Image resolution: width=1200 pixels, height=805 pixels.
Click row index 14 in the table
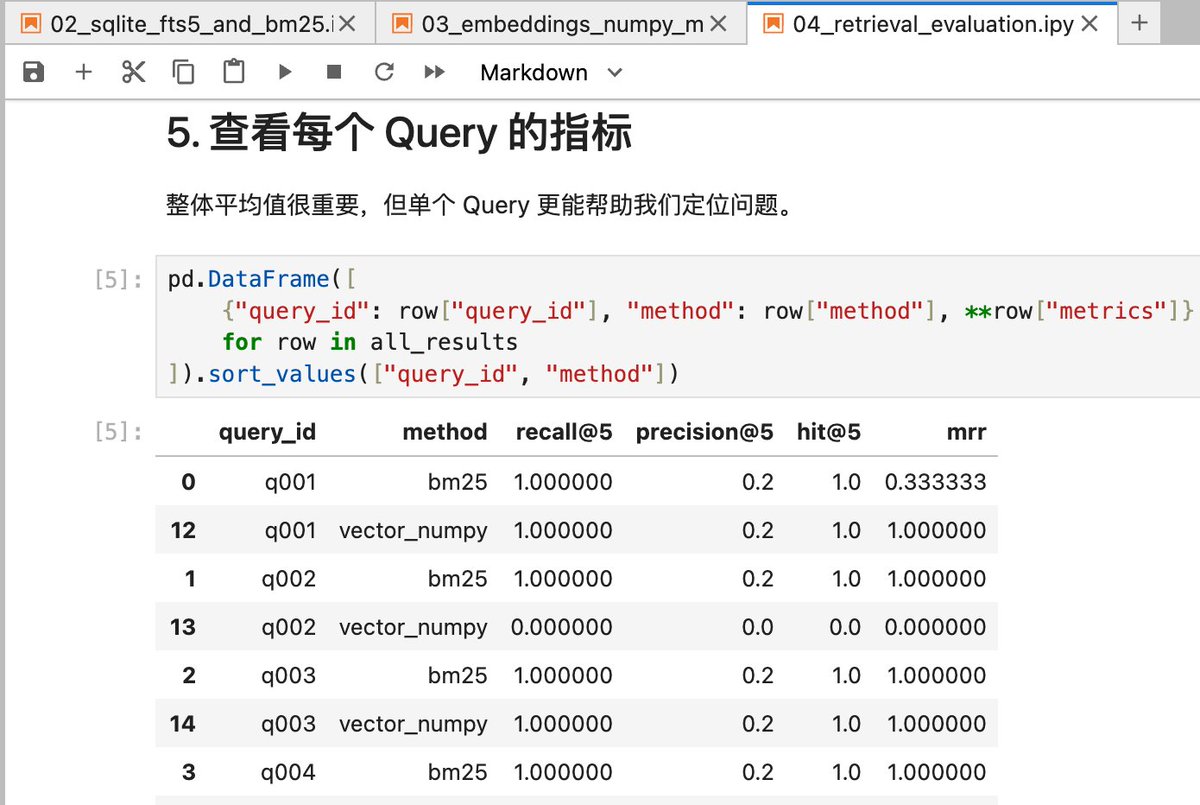tap(183, 723)
